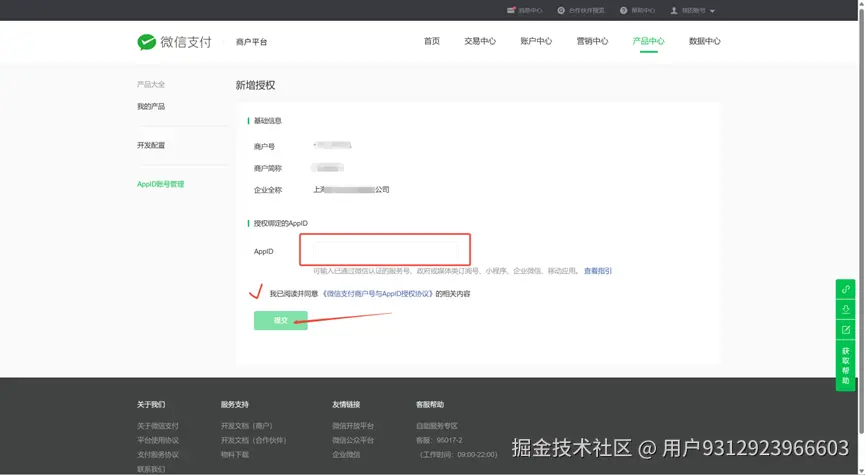Image resolution: width=865 pixels, height=475 pixels.
Task: Select the 产品中心 tab
Action: 649,41
